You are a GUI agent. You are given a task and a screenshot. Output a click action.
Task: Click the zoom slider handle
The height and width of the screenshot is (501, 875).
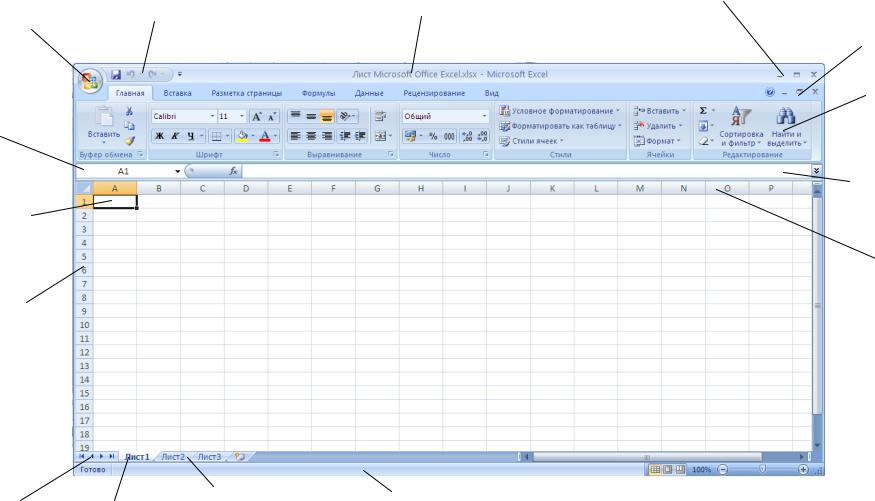[763, 469]
